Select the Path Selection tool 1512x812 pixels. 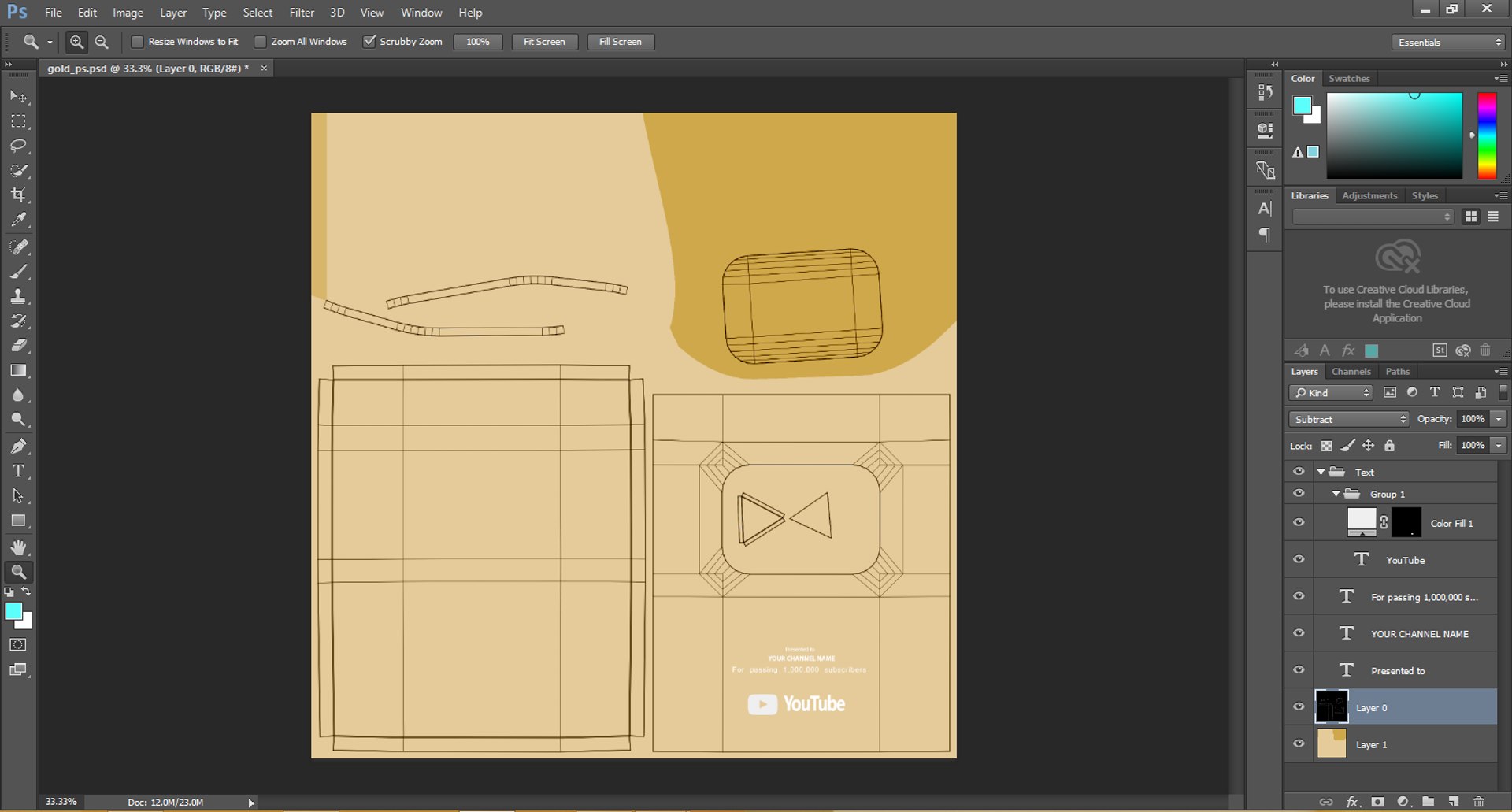18,495
